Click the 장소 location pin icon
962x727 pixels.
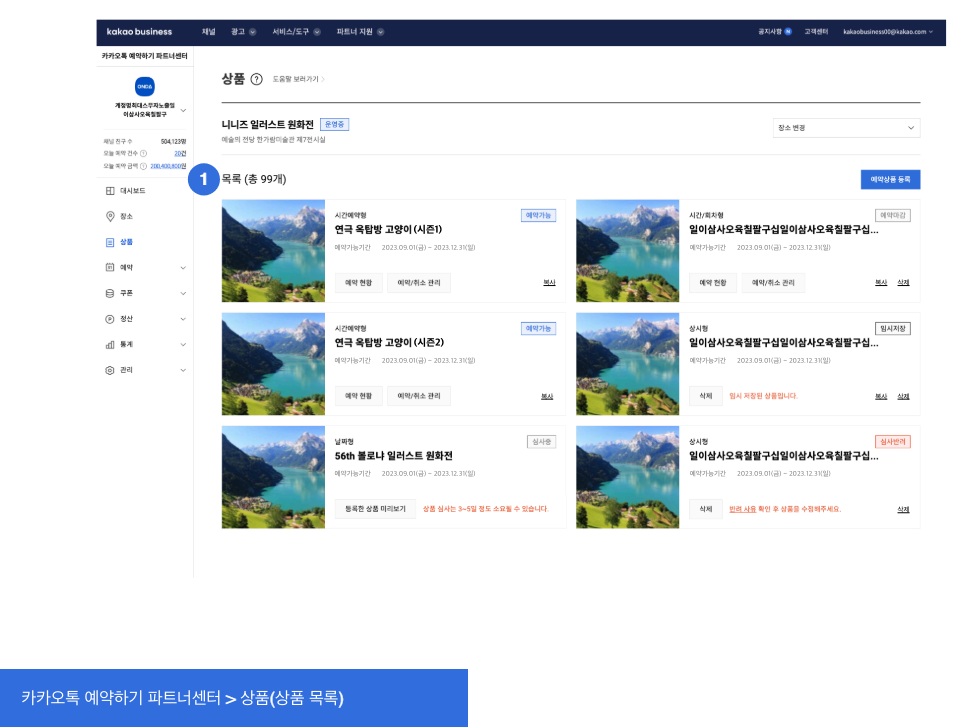click(110, 216)
